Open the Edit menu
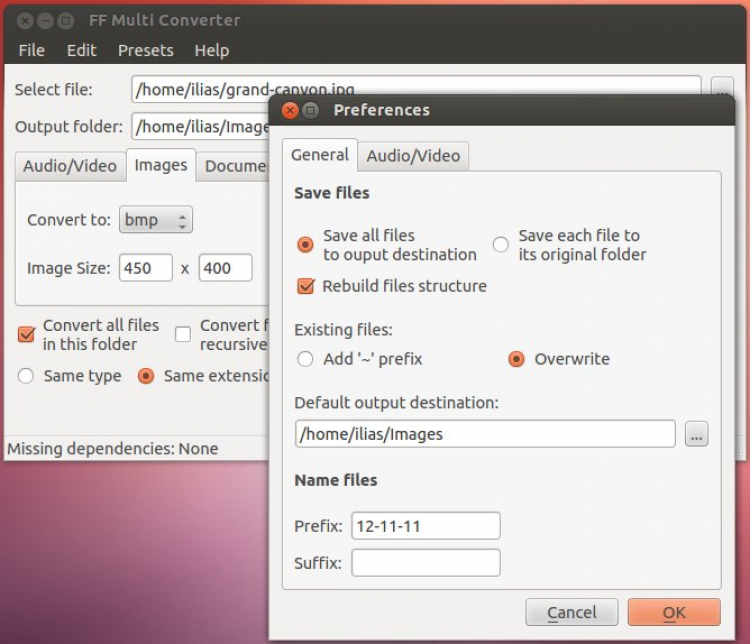The width and height of the screenshot is (750, 644). tap(81, 50)
